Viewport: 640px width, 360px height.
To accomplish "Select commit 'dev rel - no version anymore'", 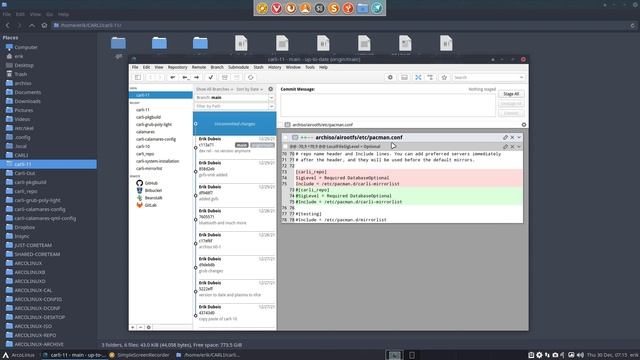I will pos(235,147).
